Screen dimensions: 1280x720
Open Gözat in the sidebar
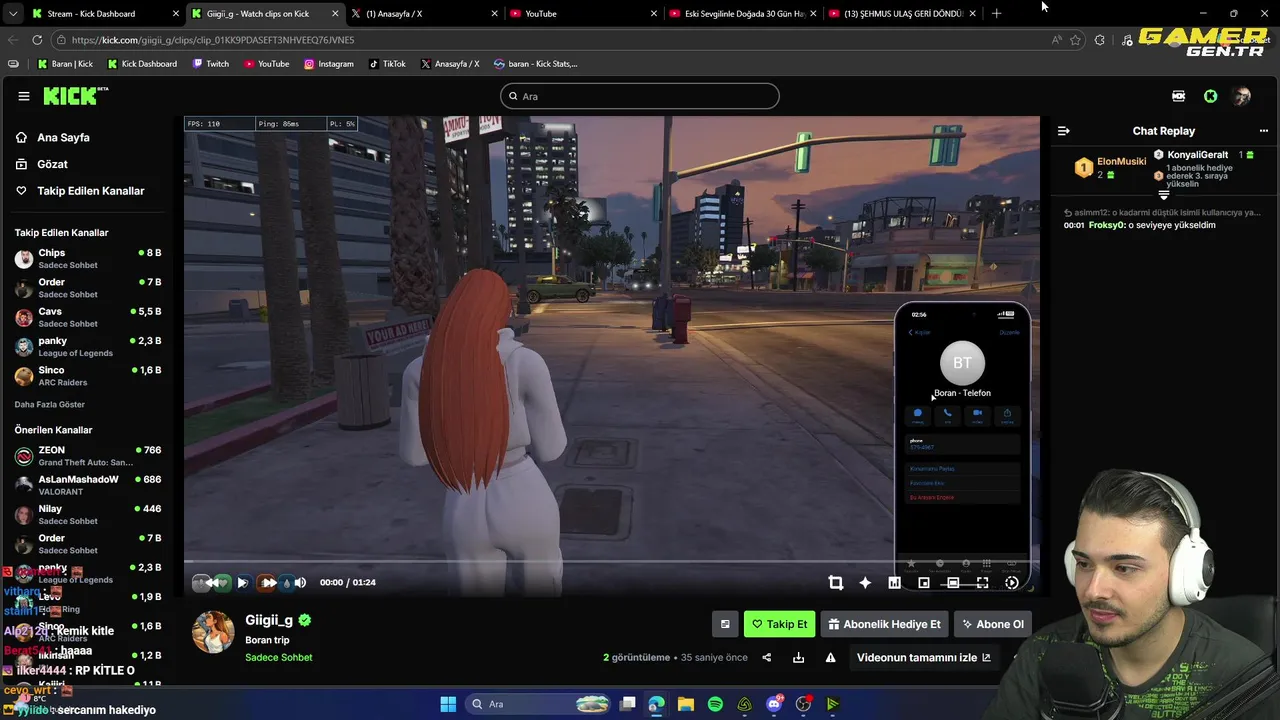tap(52, 164)
